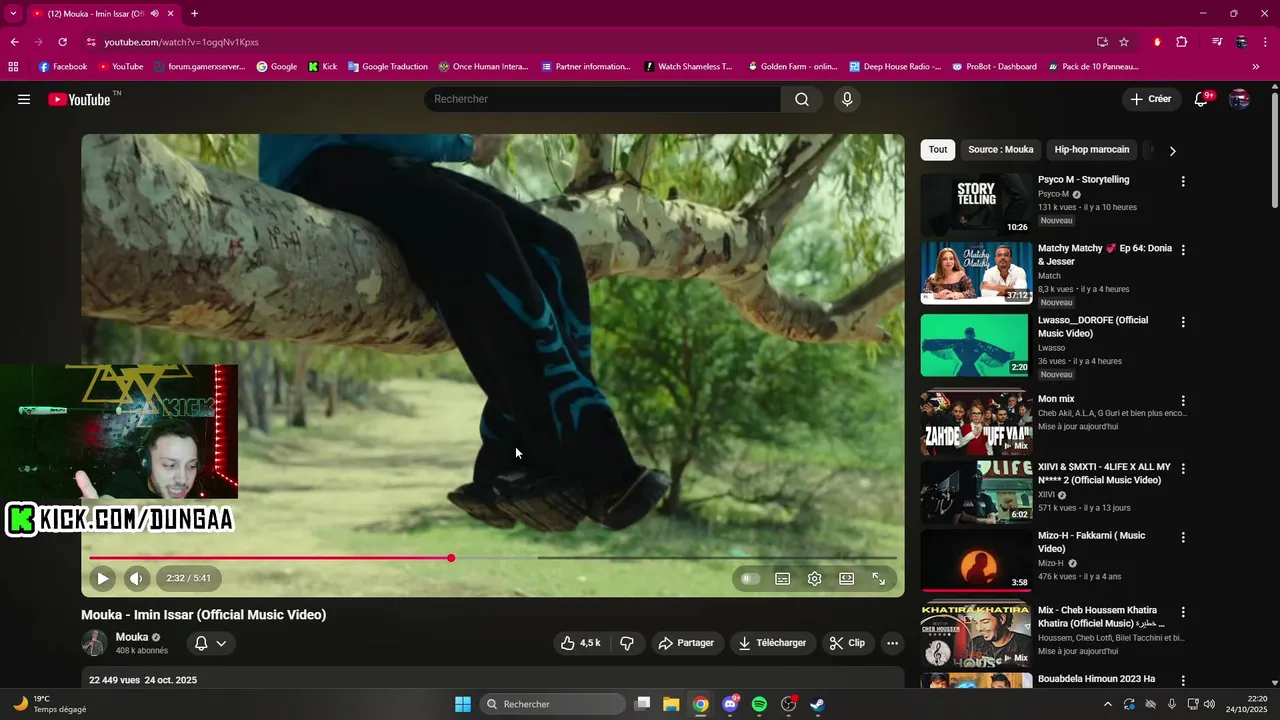
Task: Open the tab search dropdown arrow
Action: 13,13
